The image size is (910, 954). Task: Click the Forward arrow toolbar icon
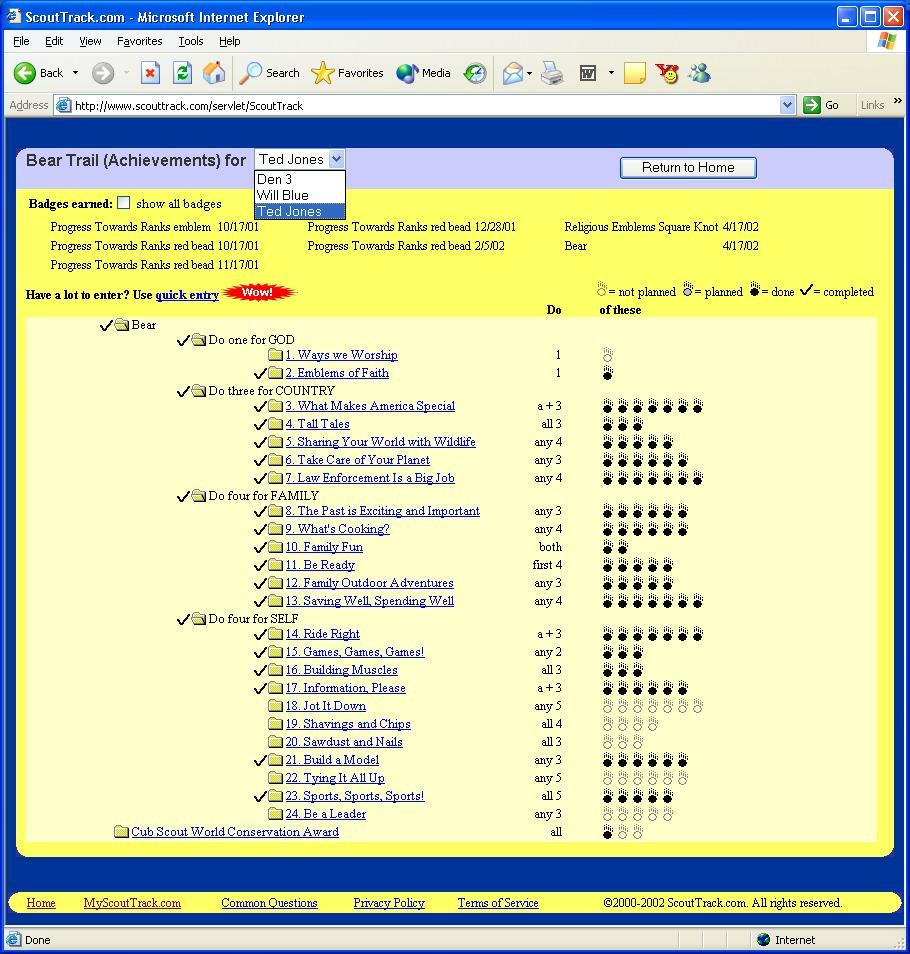point(103,73)
